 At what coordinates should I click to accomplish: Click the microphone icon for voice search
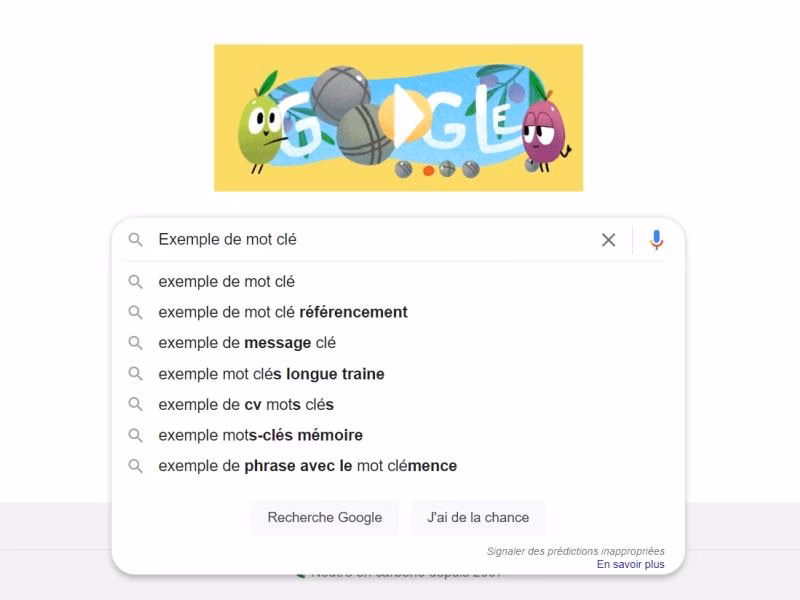click(656, 239)
